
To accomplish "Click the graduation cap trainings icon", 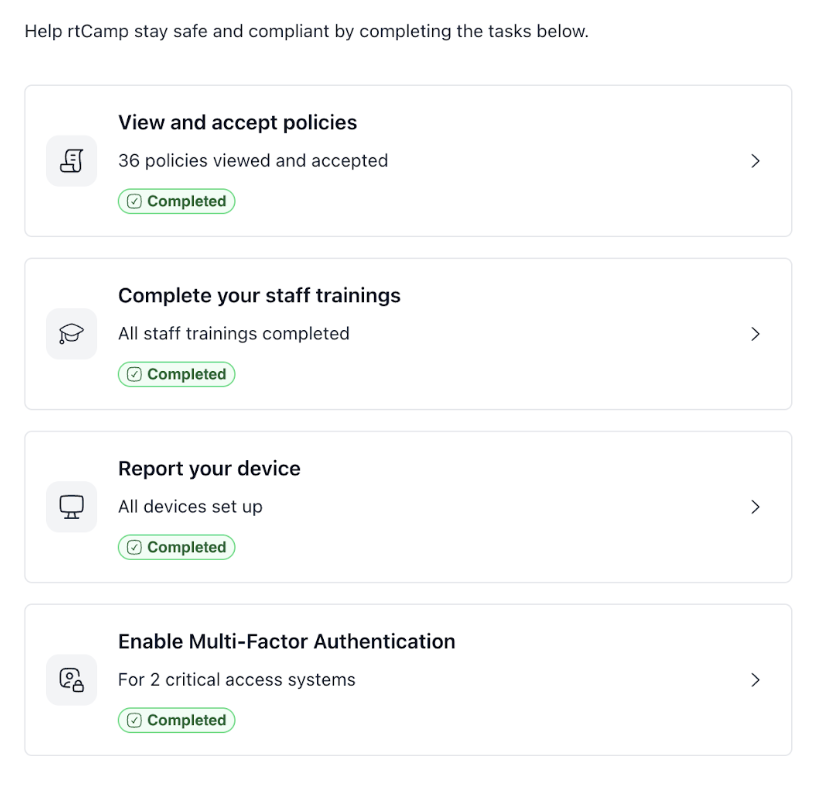I will click(71, 334).
